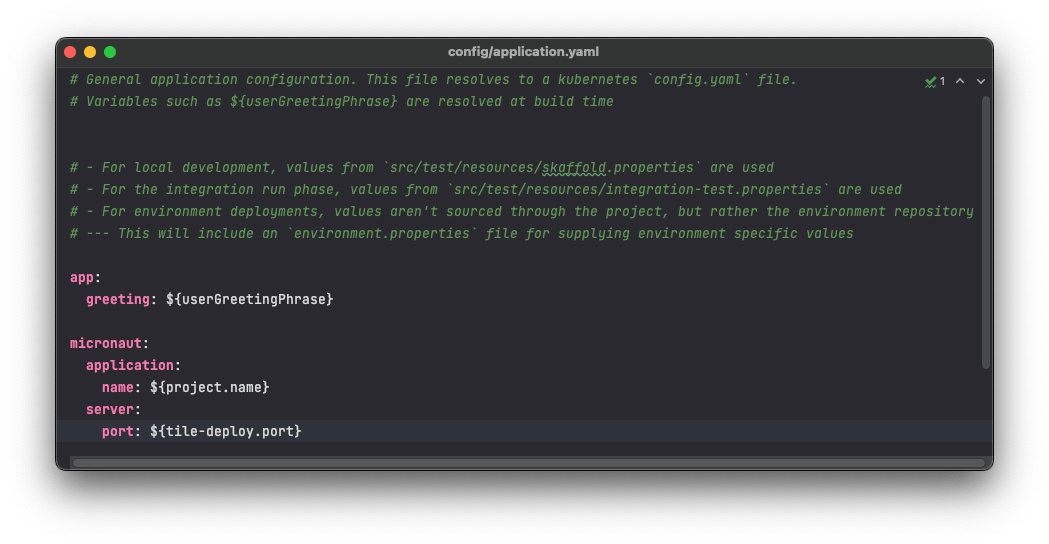Click the 'greeting' YAML key
This screenshot has height=544, width=1049.
(x=118, y=300)
